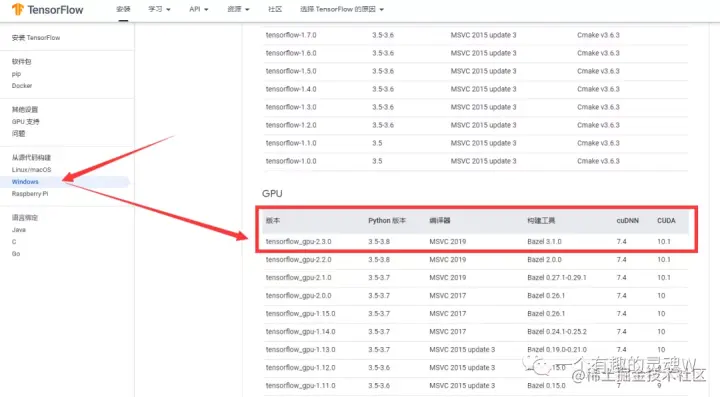This screenshot has width=720, height=397.
Task: Expand the API dropdown menu
Action: 198,9
